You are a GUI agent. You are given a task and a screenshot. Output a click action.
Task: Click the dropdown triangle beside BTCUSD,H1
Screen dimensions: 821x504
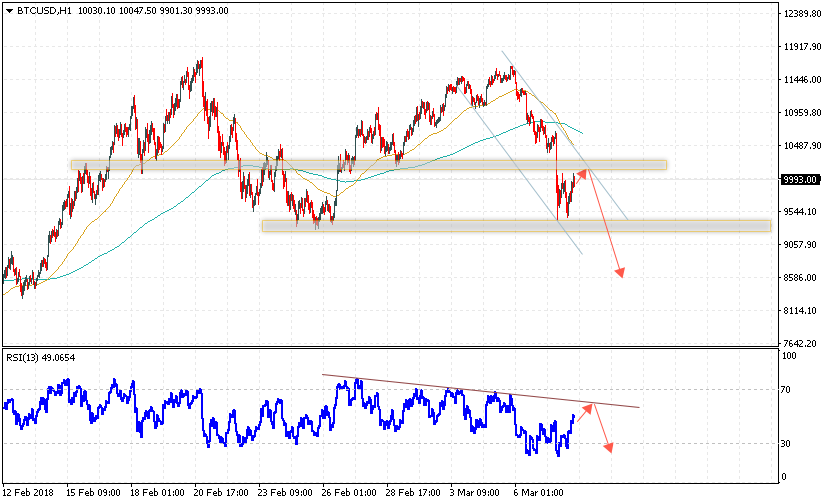click(x=9, y=11)
